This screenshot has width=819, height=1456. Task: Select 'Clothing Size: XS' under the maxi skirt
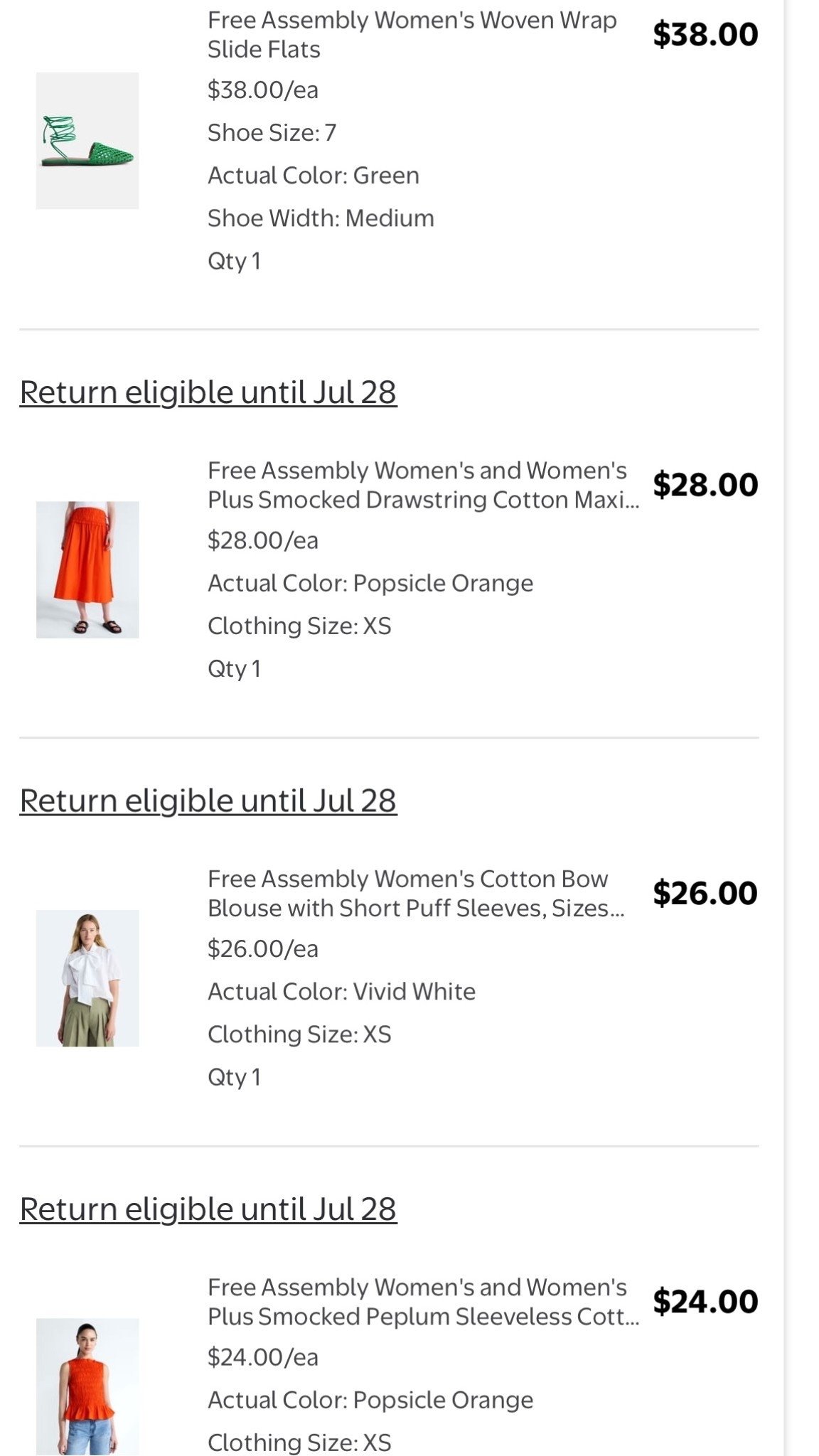(x=299, y=625)
